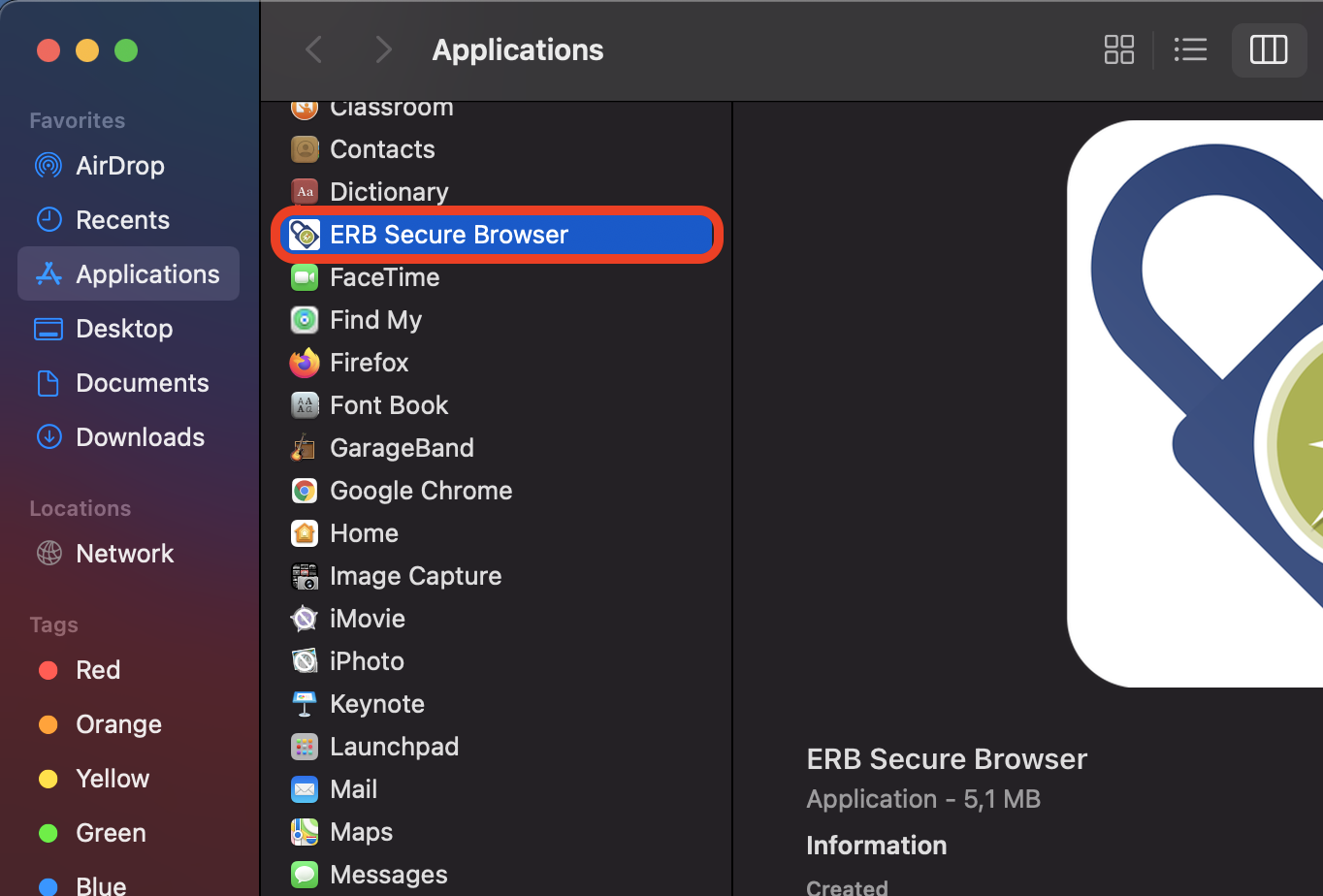Click the large ERB Secure Browser preview
Image resolution: width=1323 pixels, height=896 pixels.
pyautogui.click(x=1195, y=403)
